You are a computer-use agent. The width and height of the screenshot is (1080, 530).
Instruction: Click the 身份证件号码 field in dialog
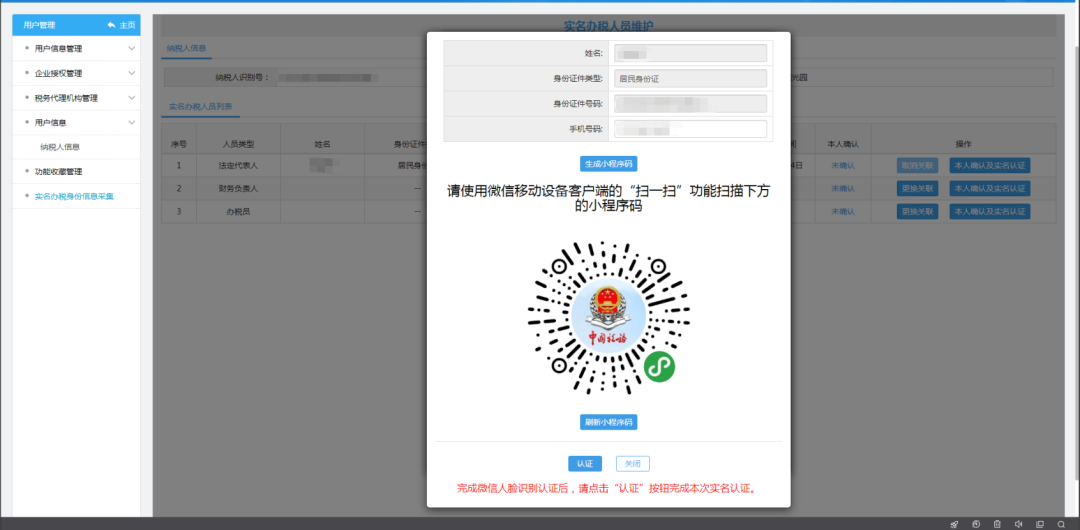pyautogui.click(x=690, y=104)
